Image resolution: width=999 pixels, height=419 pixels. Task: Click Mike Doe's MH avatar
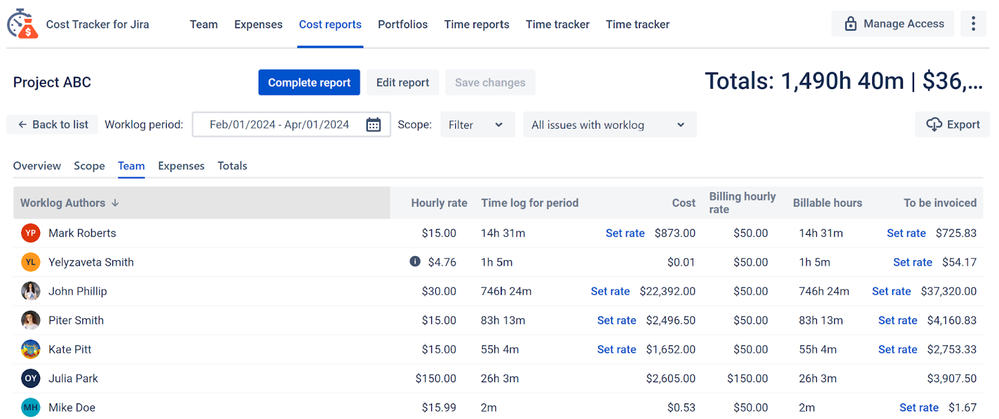(x=31, y=408)
